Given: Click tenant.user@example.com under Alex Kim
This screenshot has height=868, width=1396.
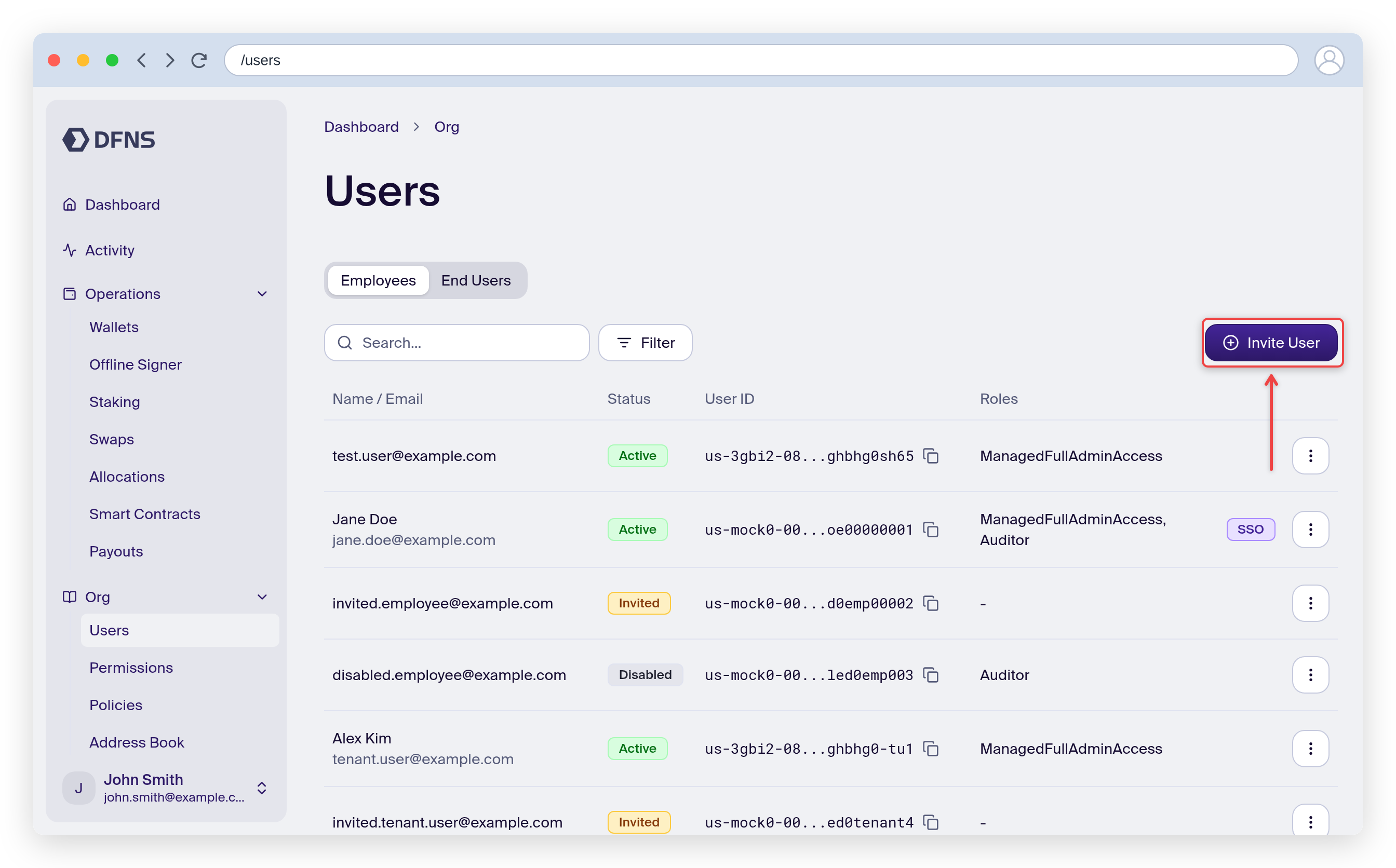Looking at the screenshot, I should (423, 759).
